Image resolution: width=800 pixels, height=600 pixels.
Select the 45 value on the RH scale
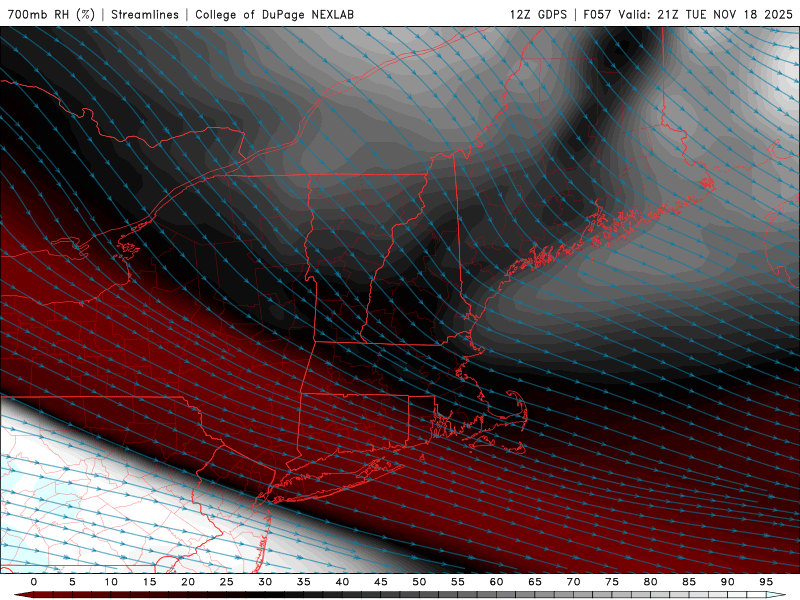click(x=381, y=582)
